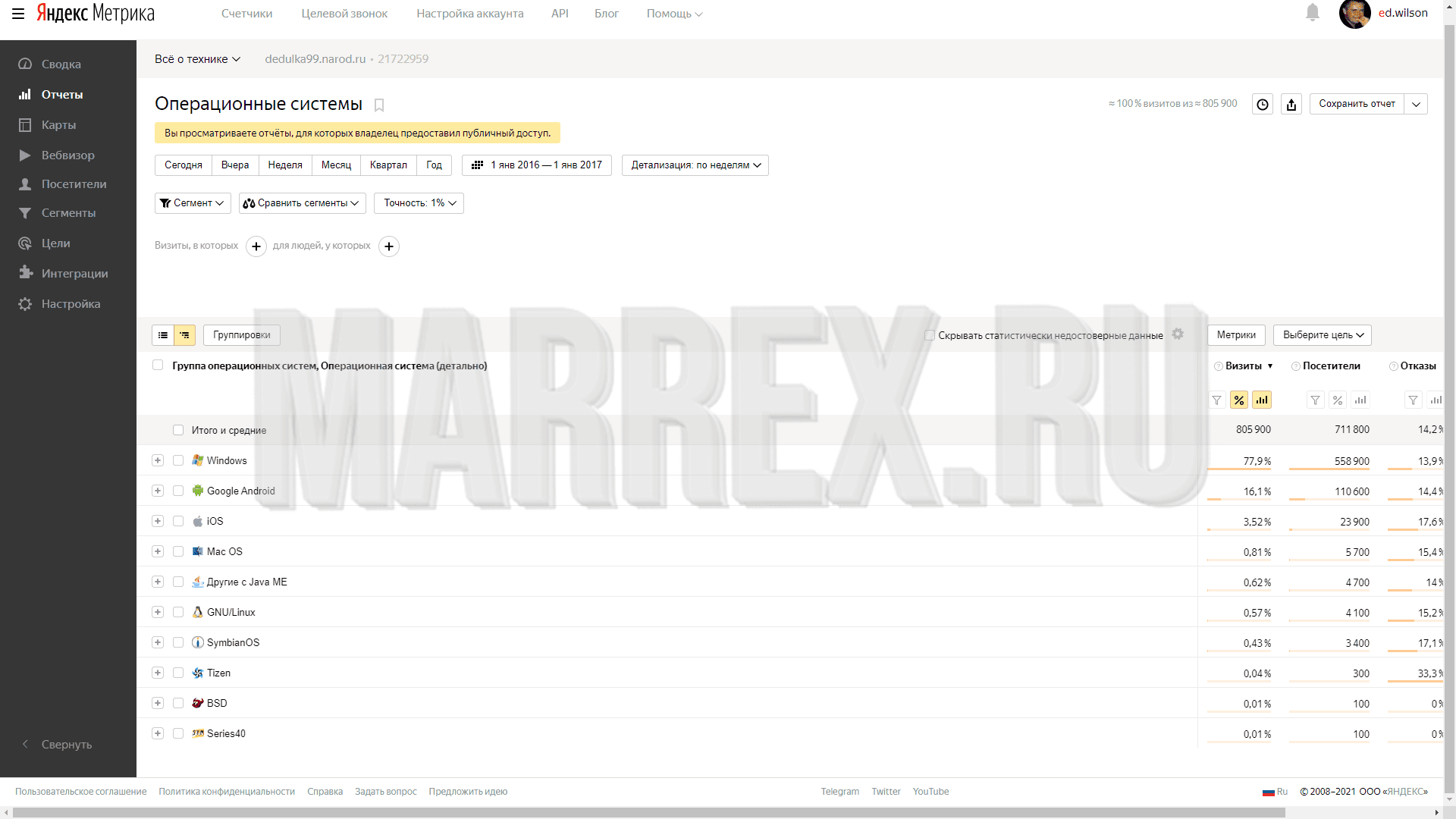Click the Метрики button
This screenshot has height=819, width=1456.
[x=1236, y=335]
